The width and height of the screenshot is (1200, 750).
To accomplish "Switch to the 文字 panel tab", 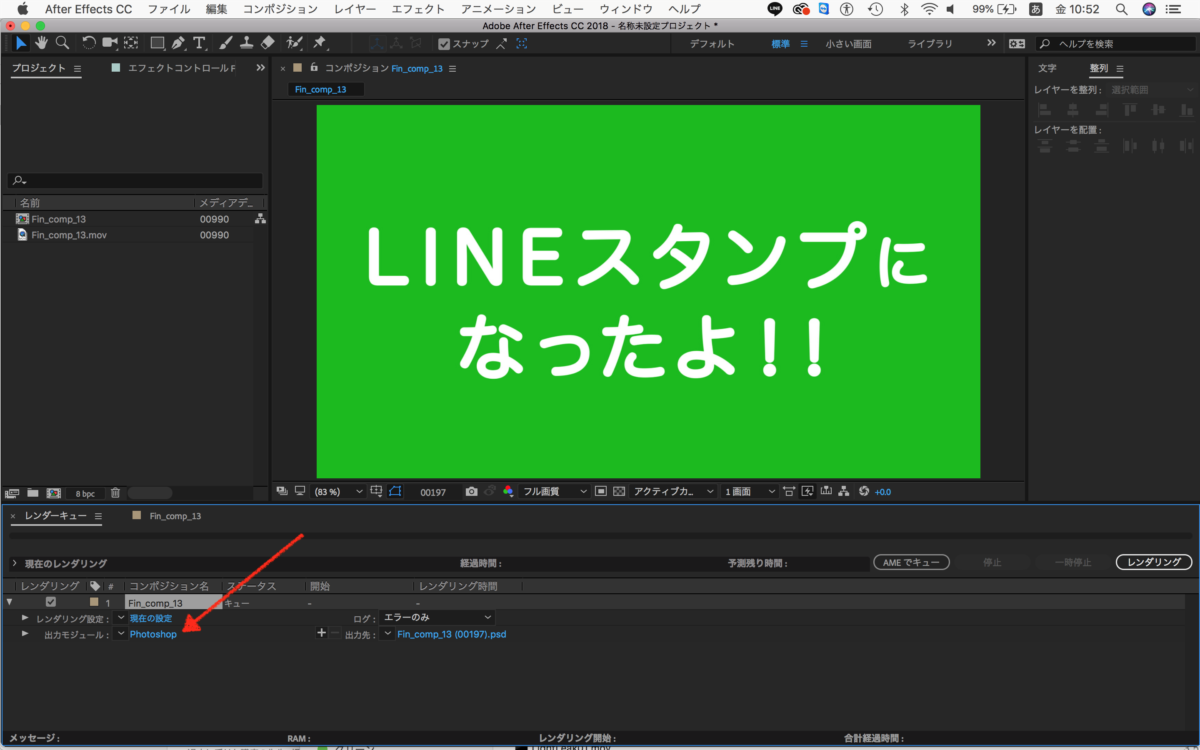I will 1047,68.
